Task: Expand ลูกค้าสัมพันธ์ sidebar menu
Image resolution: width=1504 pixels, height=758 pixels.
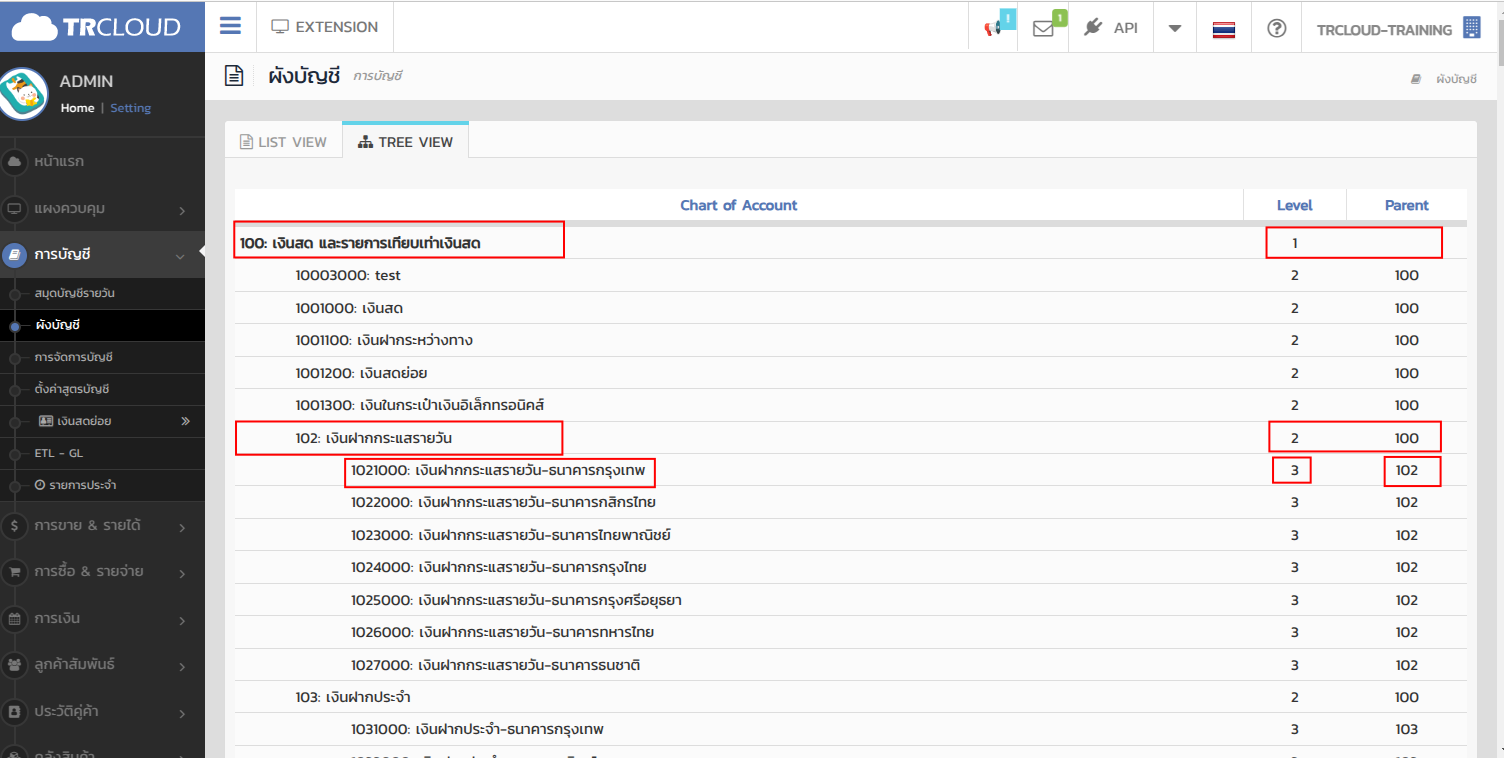Action: point(102,665)
